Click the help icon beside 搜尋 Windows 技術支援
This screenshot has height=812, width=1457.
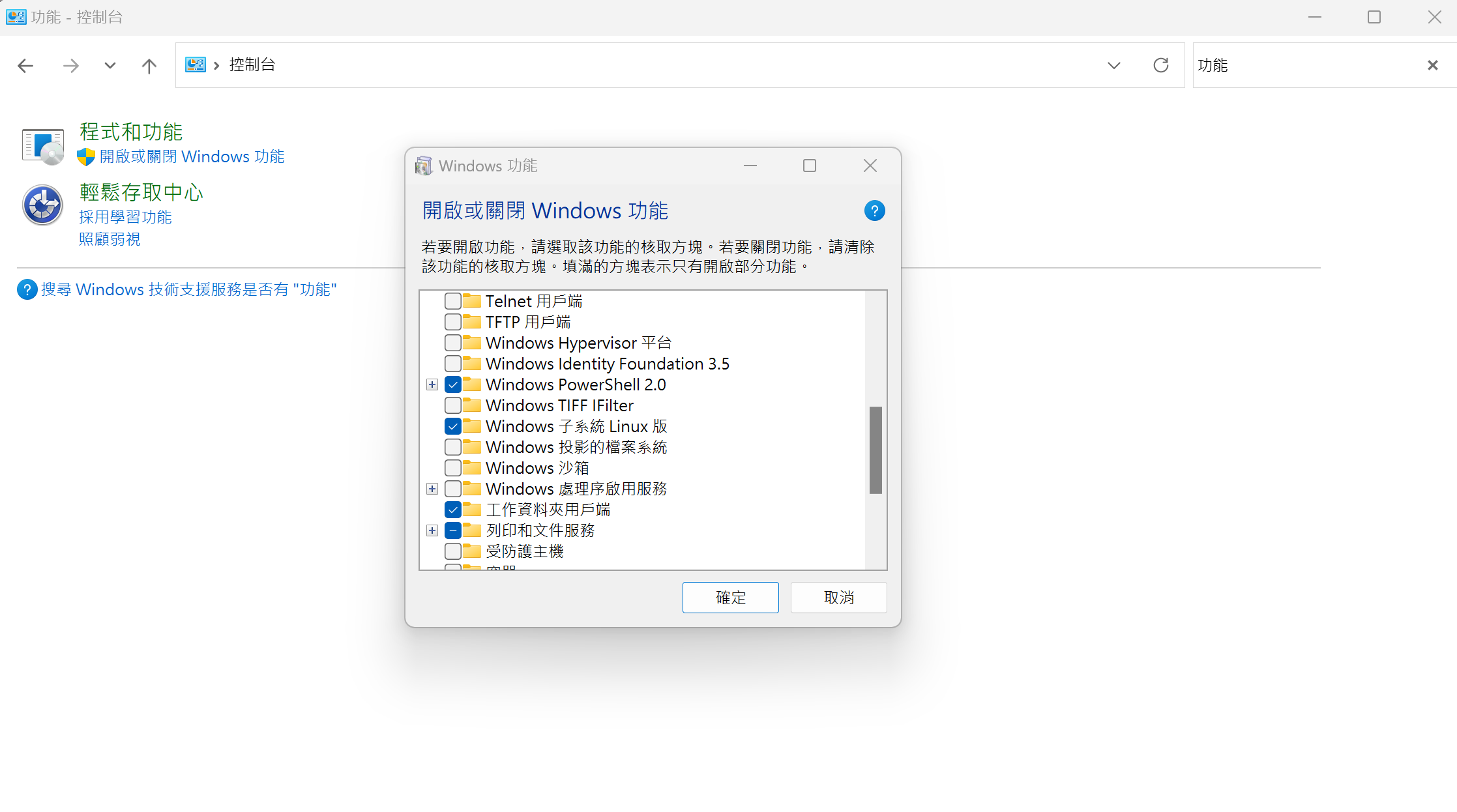click(x=27, y=289)
